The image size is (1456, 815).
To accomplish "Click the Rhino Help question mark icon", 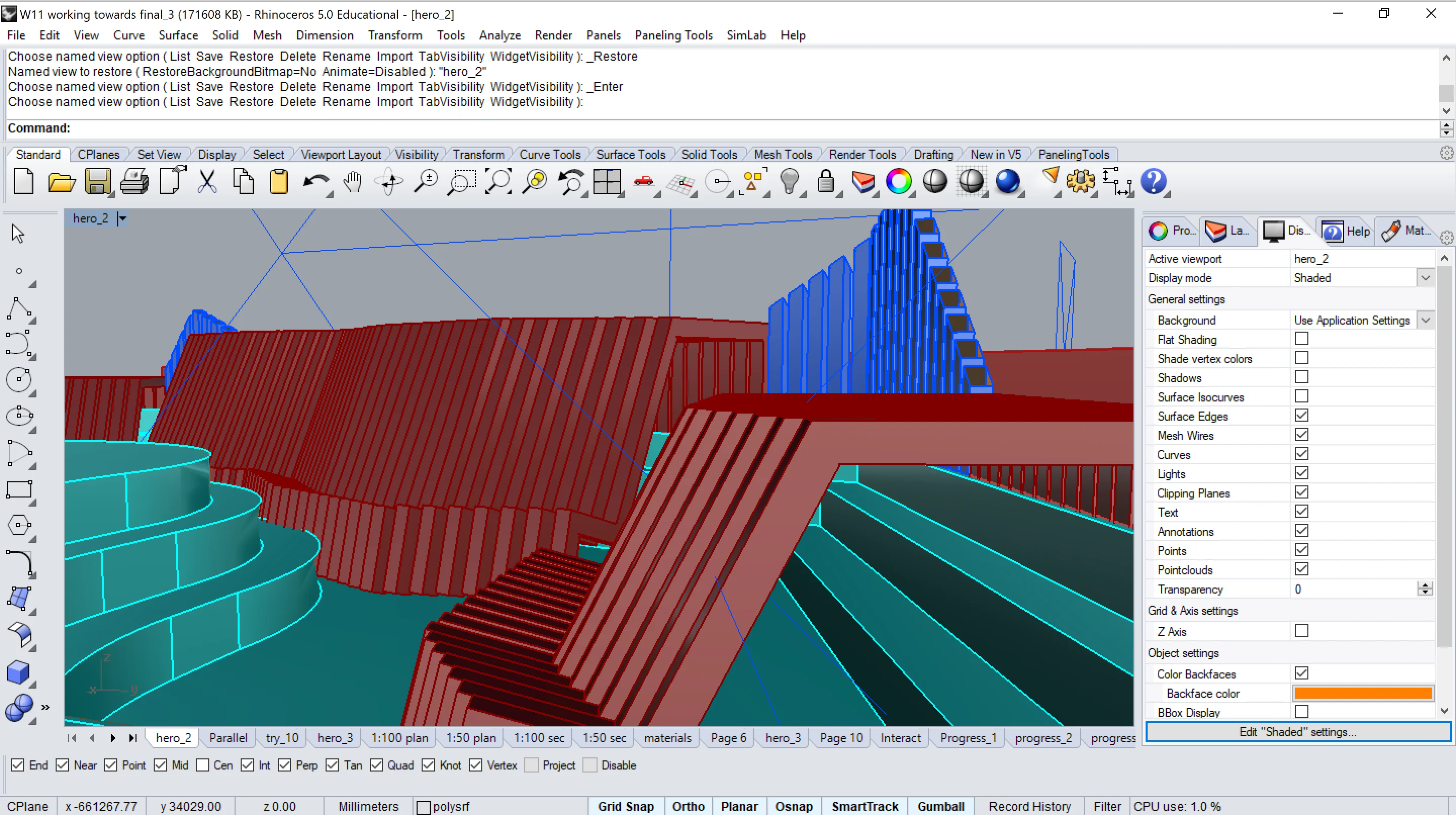I will pos(1154,182).
